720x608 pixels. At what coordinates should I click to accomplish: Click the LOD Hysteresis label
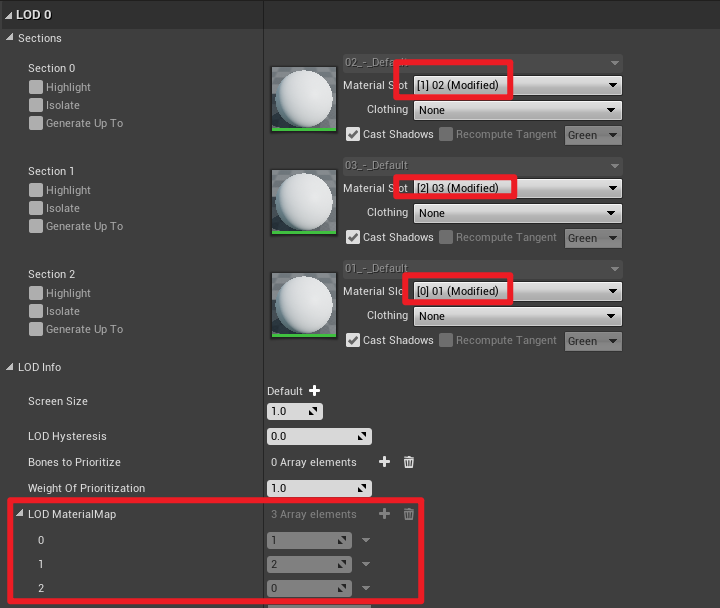point(67,436)
